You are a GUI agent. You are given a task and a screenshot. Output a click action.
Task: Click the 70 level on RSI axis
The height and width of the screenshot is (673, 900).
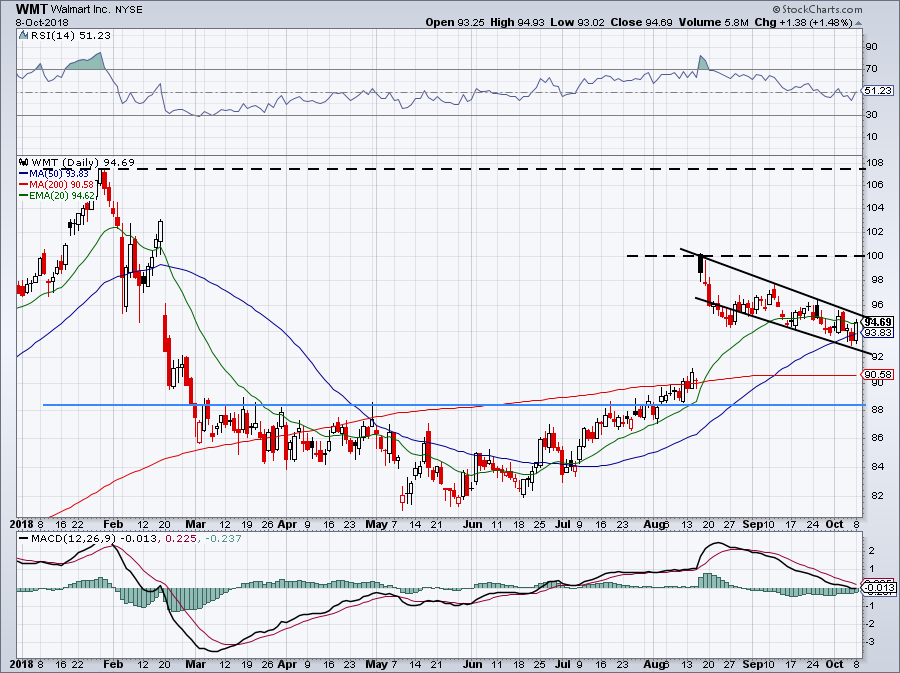click(x=872, y=69)
